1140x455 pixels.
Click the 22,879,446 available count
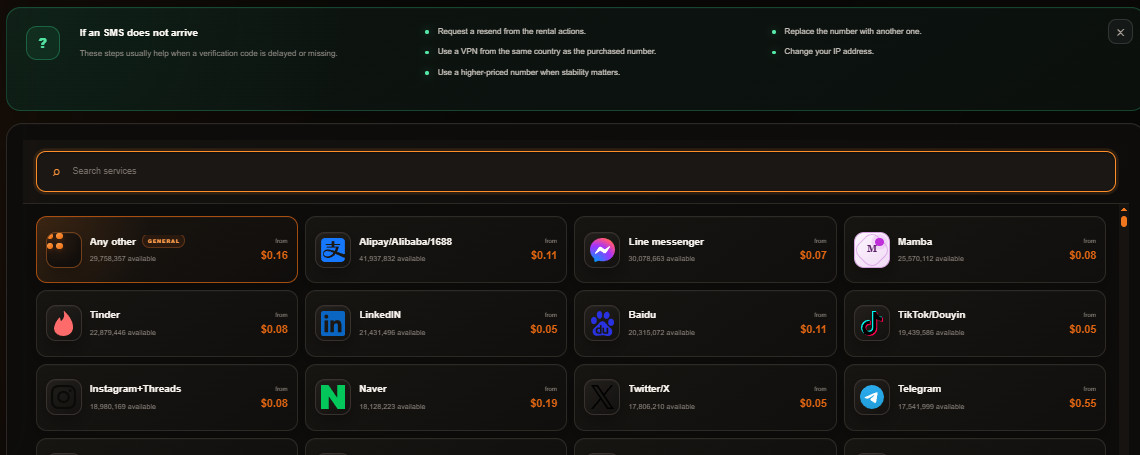click(122, 332)
